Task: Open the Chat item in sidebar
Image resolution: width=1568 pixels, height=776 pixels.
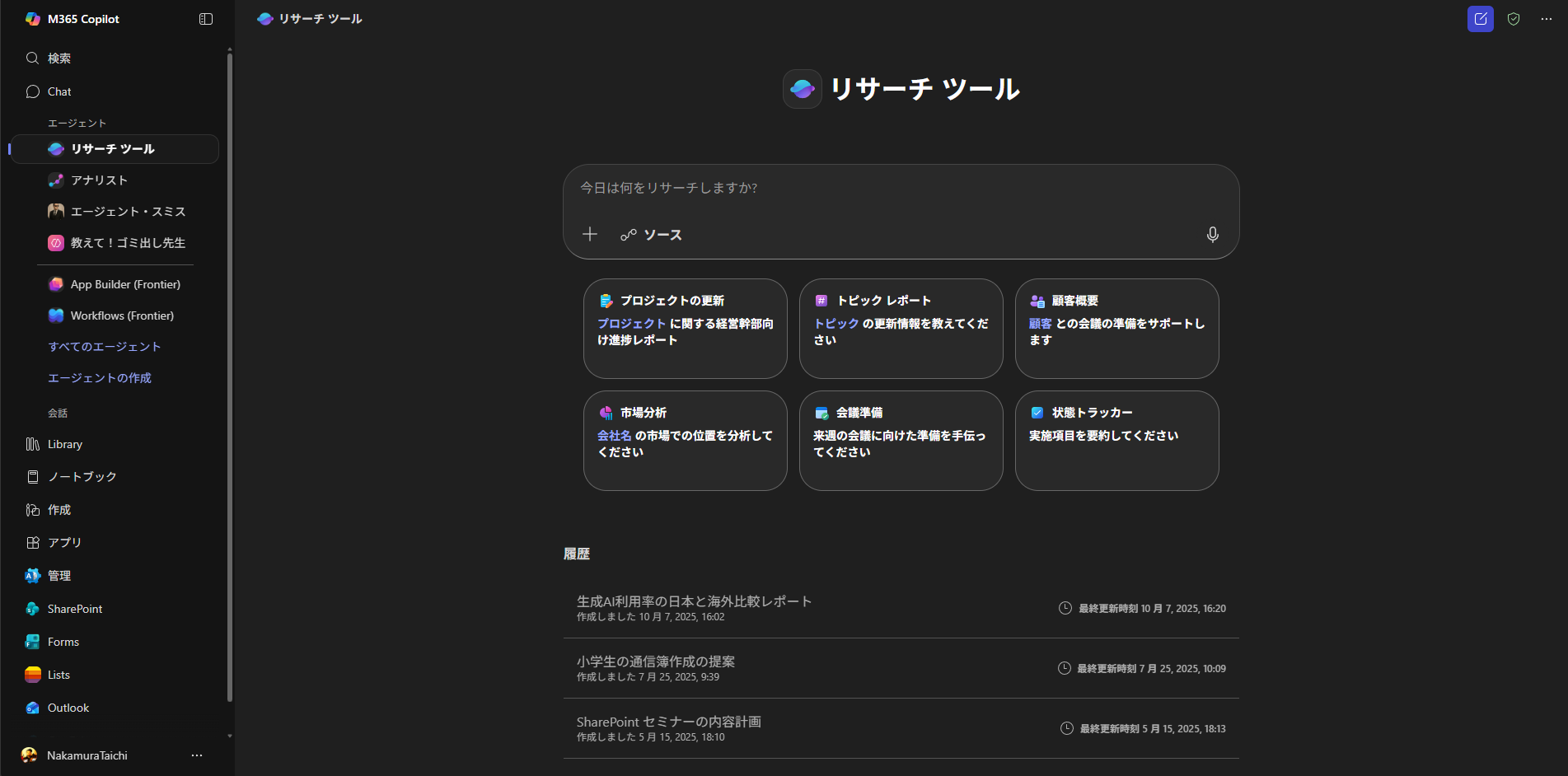Action: [59, 91]
